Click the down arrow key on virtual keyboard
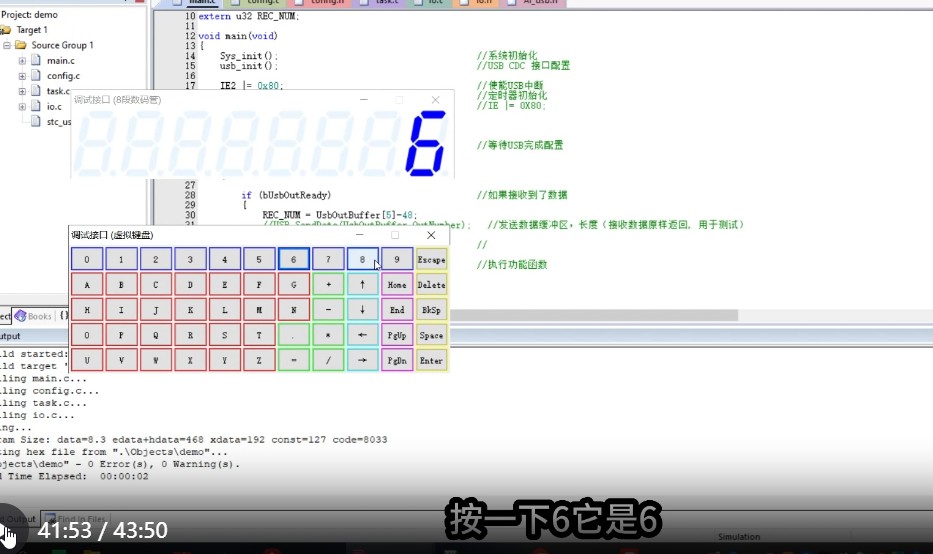The image size is (933, 554). pos(362,309)
